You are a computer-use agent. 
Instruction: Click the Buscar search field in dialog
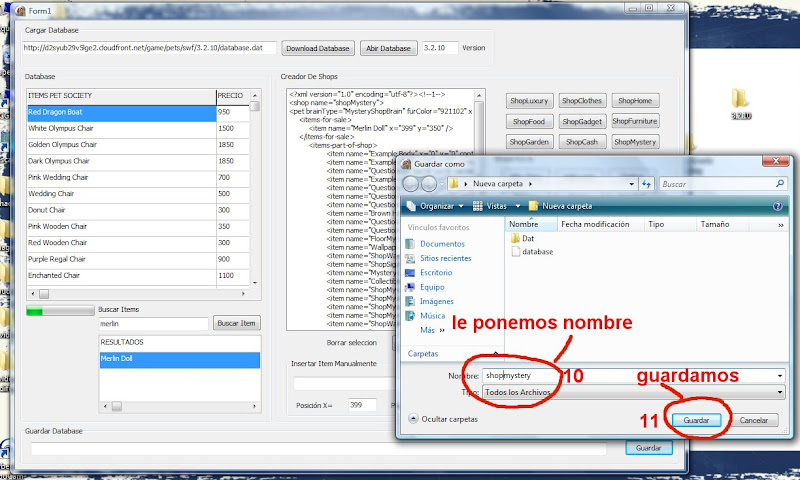tap(723, 184)
